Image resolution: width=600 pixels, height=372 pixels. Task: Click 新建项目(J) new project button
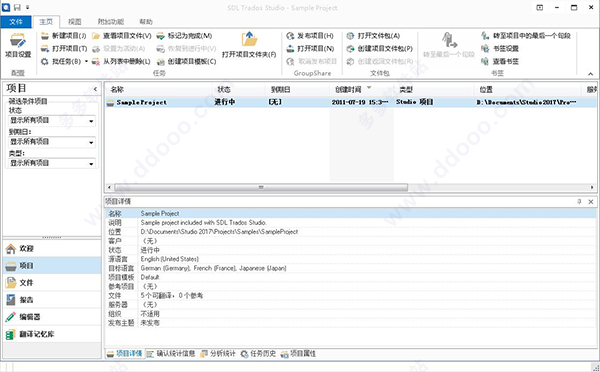click(x=64, y=36)
